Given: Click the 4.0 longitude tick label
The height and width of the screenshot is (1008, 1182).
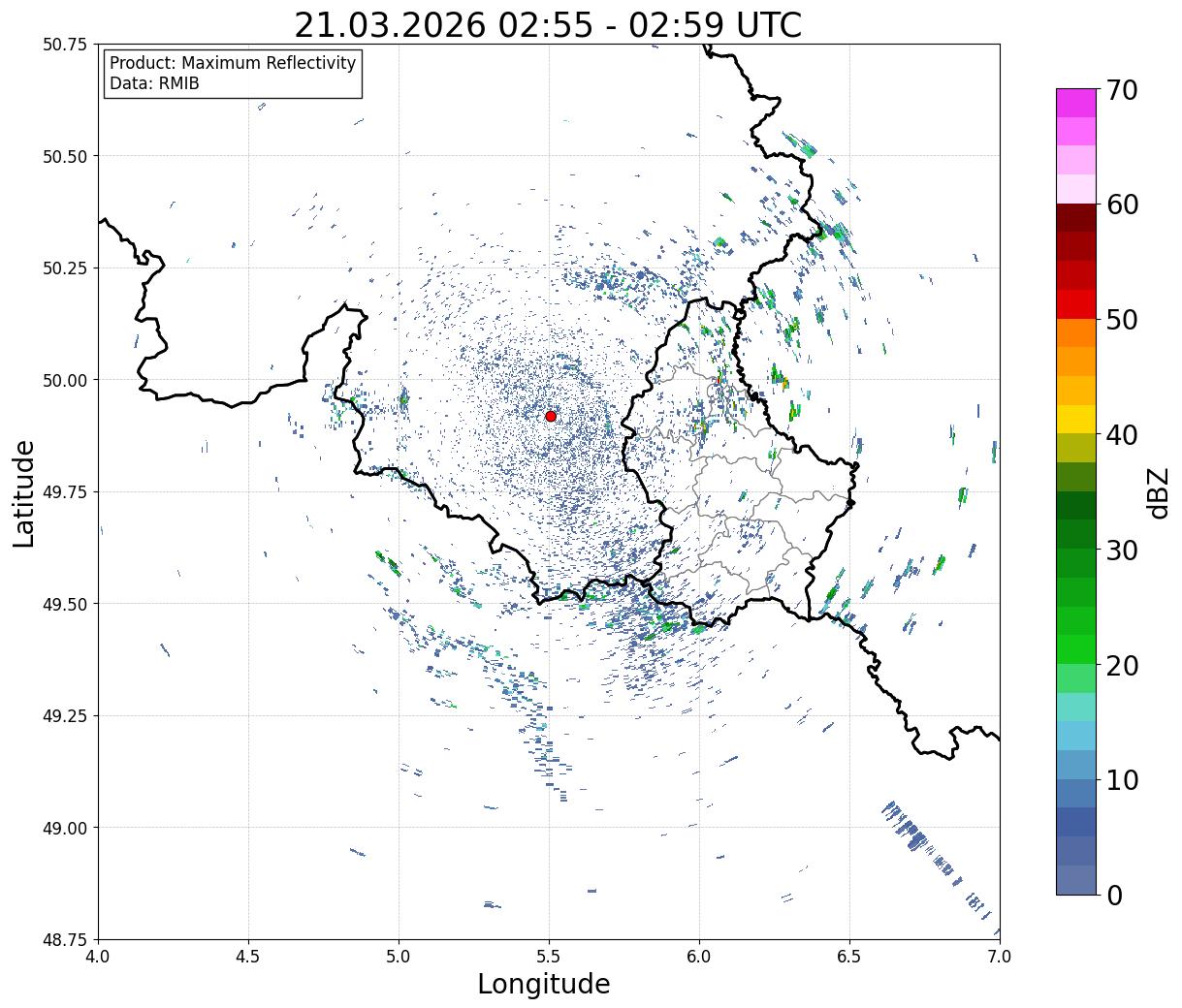Looking at the screenshot, I should point(98,957).
